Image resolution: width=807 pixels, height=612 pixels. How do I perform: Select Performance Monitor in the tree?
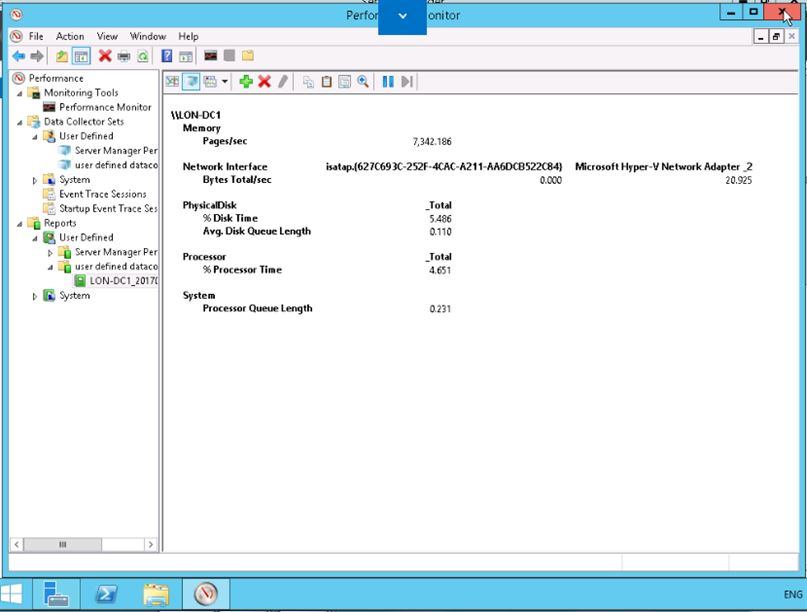105,107
